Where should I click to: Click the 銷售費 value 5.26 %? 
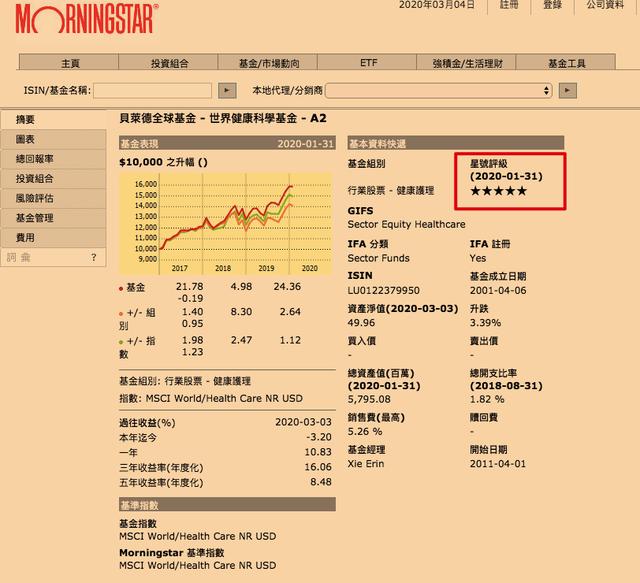coord(365,431)
